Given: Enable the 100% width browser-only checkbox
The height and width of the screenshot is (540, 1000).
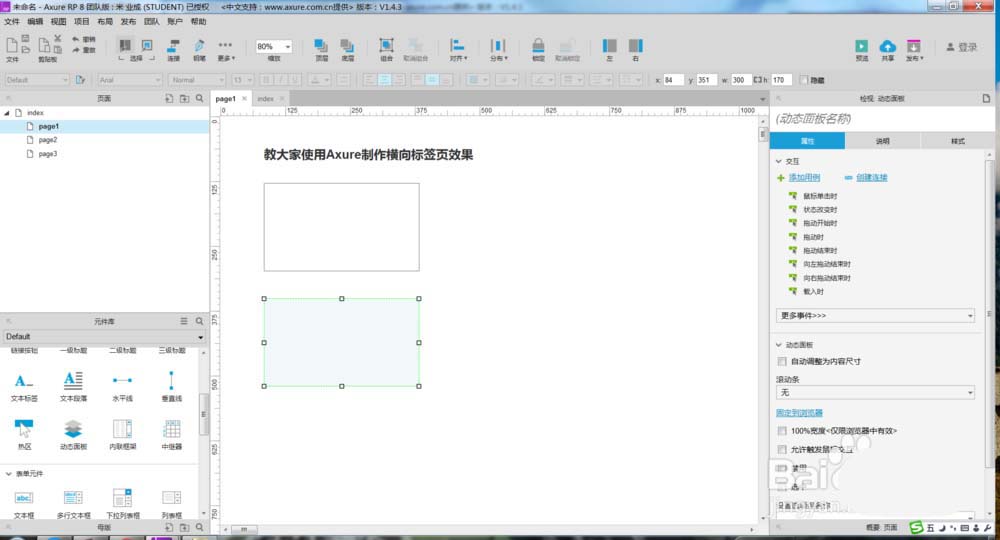Looking at the screenshot, I should [x=782, y=431].
